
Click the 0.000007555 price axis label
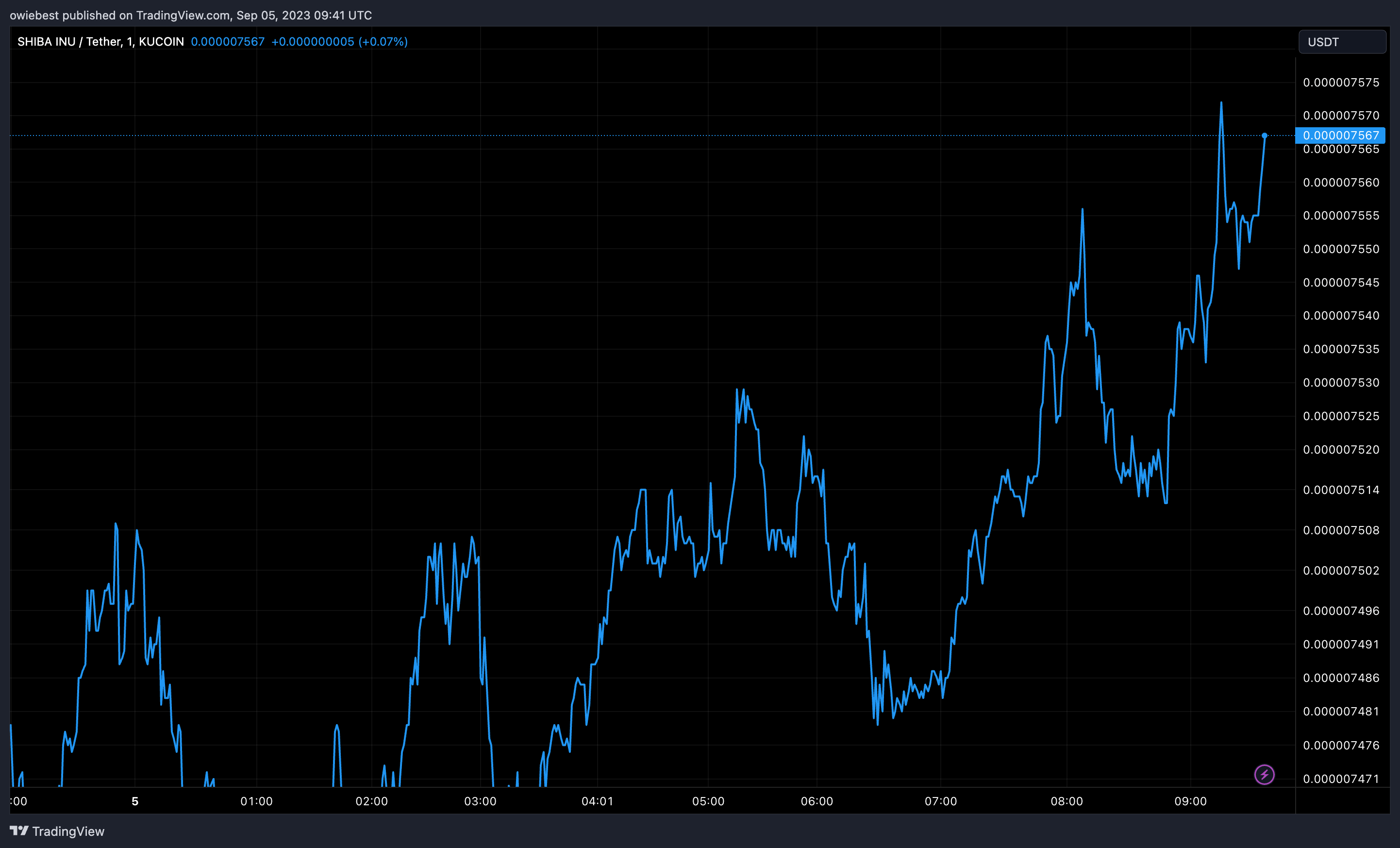click(x=1341, y=216)
